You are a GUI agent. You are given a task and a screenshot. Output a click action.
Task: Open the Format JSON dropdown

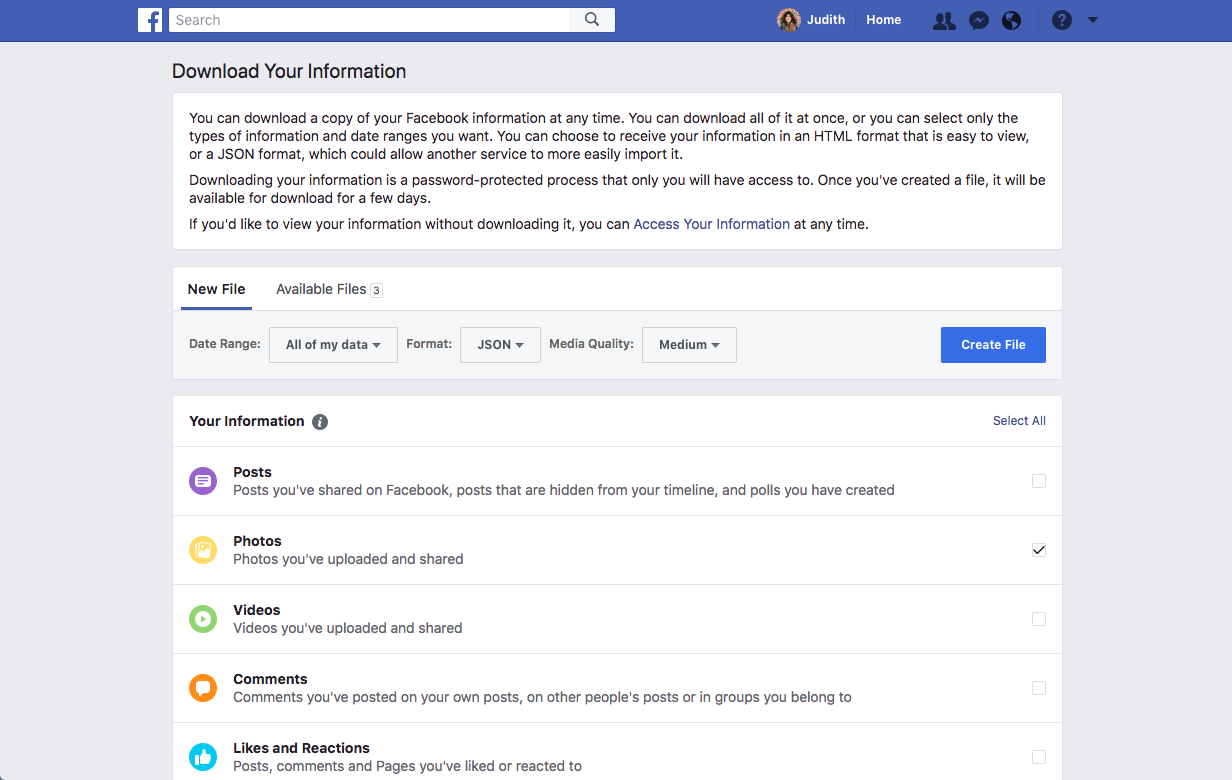(x=500, y=345)
